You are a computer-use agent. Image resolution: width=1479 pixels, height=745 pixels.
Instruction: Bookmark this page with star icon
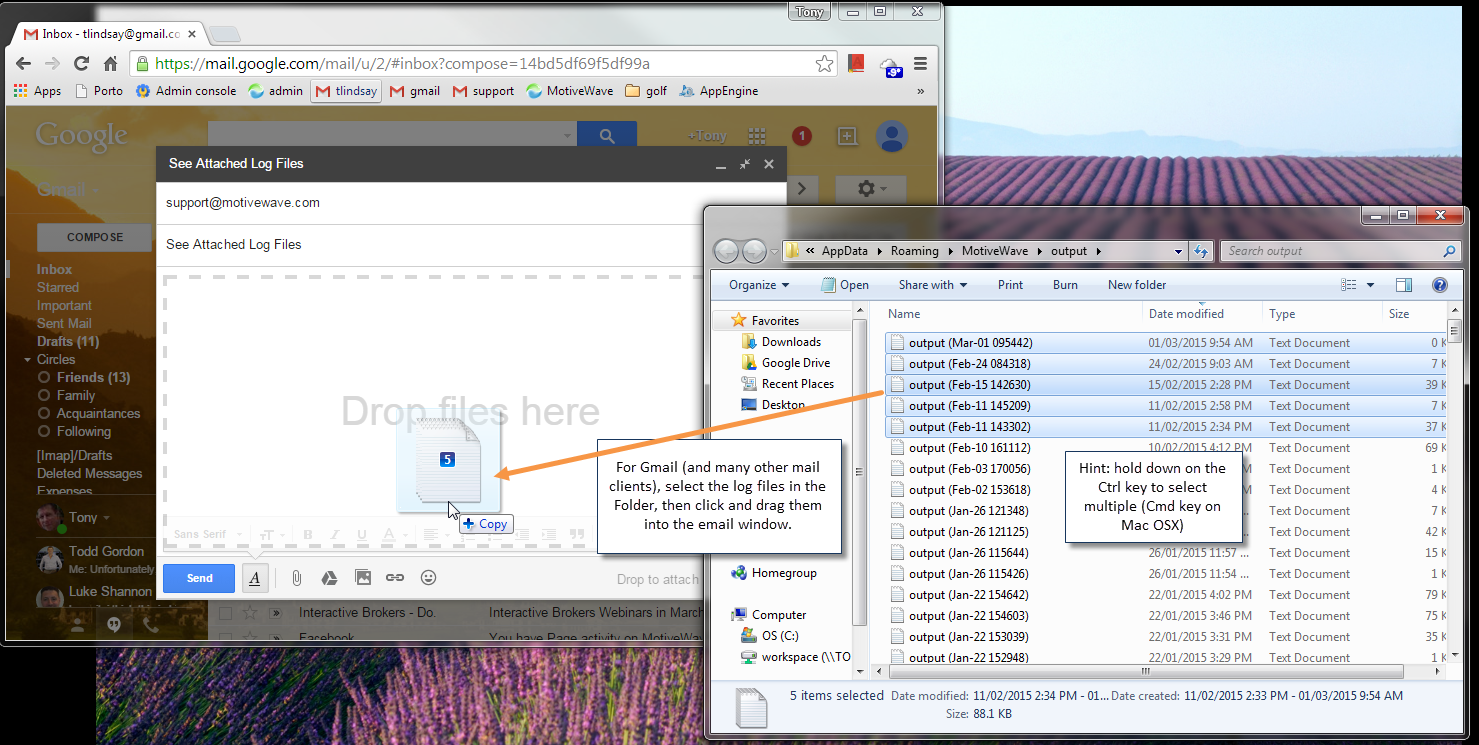point(824,64)
